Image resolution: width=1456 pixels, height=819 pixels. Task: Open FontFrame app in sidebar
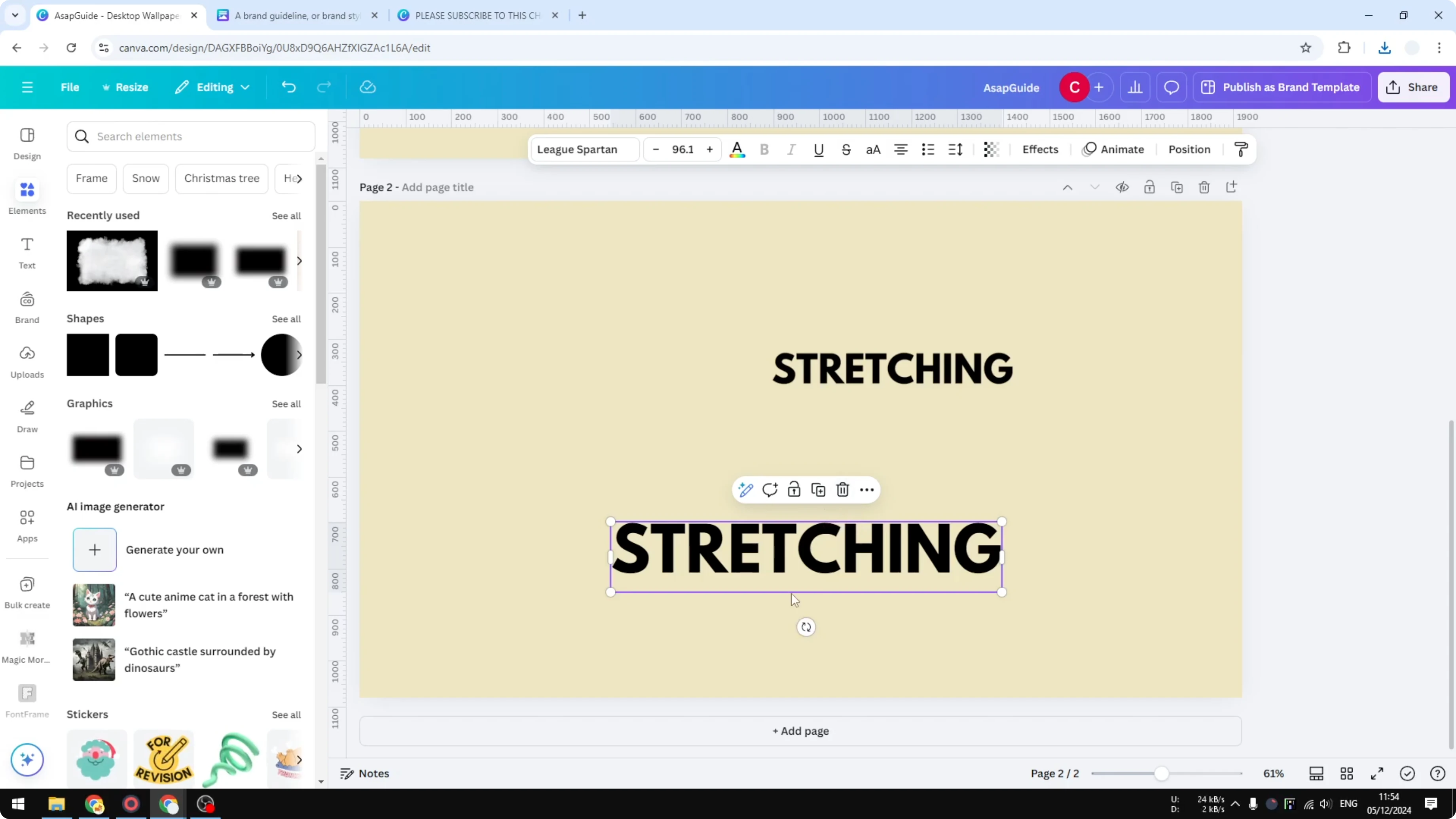click(x=27, y=702)
